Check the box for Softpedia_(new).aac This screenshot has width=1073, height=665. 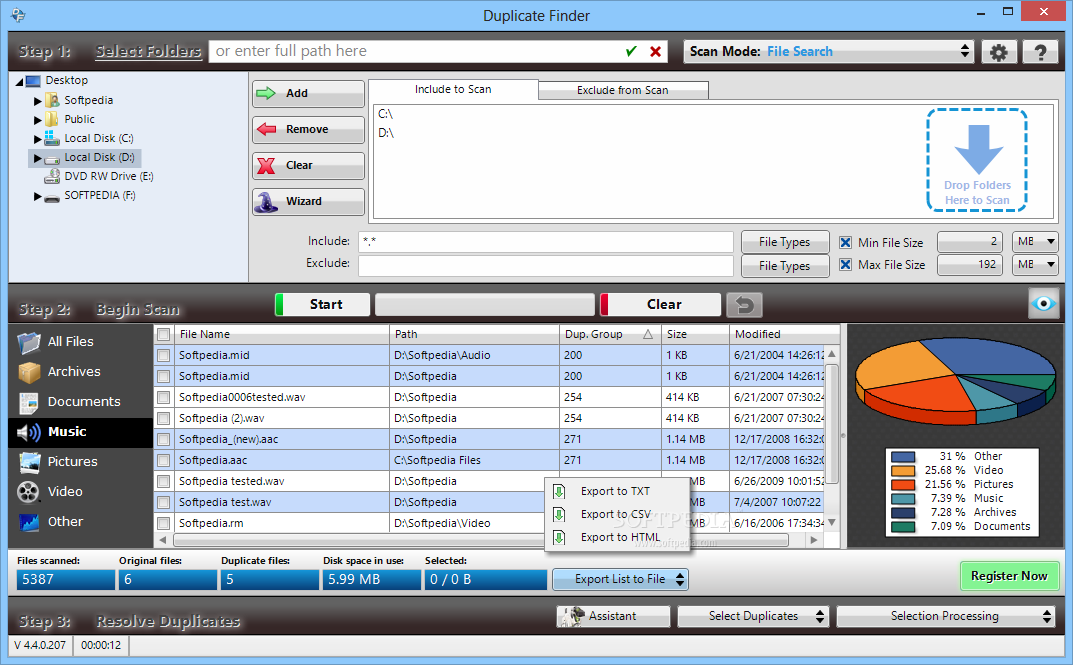coord(164,440)
